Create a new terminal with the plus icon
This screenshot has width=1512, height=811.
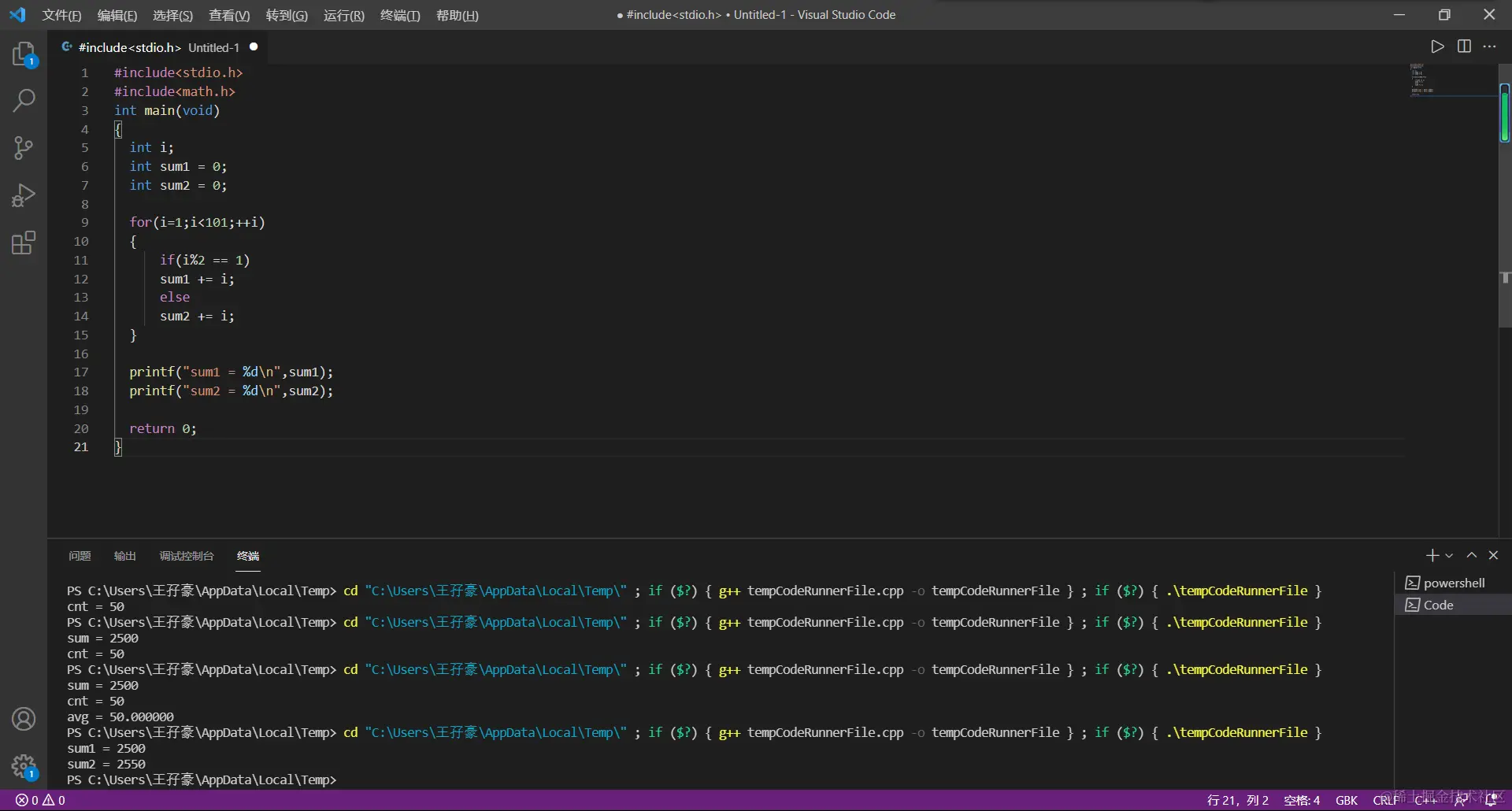pyautogui.click(x=1432, y=555)
